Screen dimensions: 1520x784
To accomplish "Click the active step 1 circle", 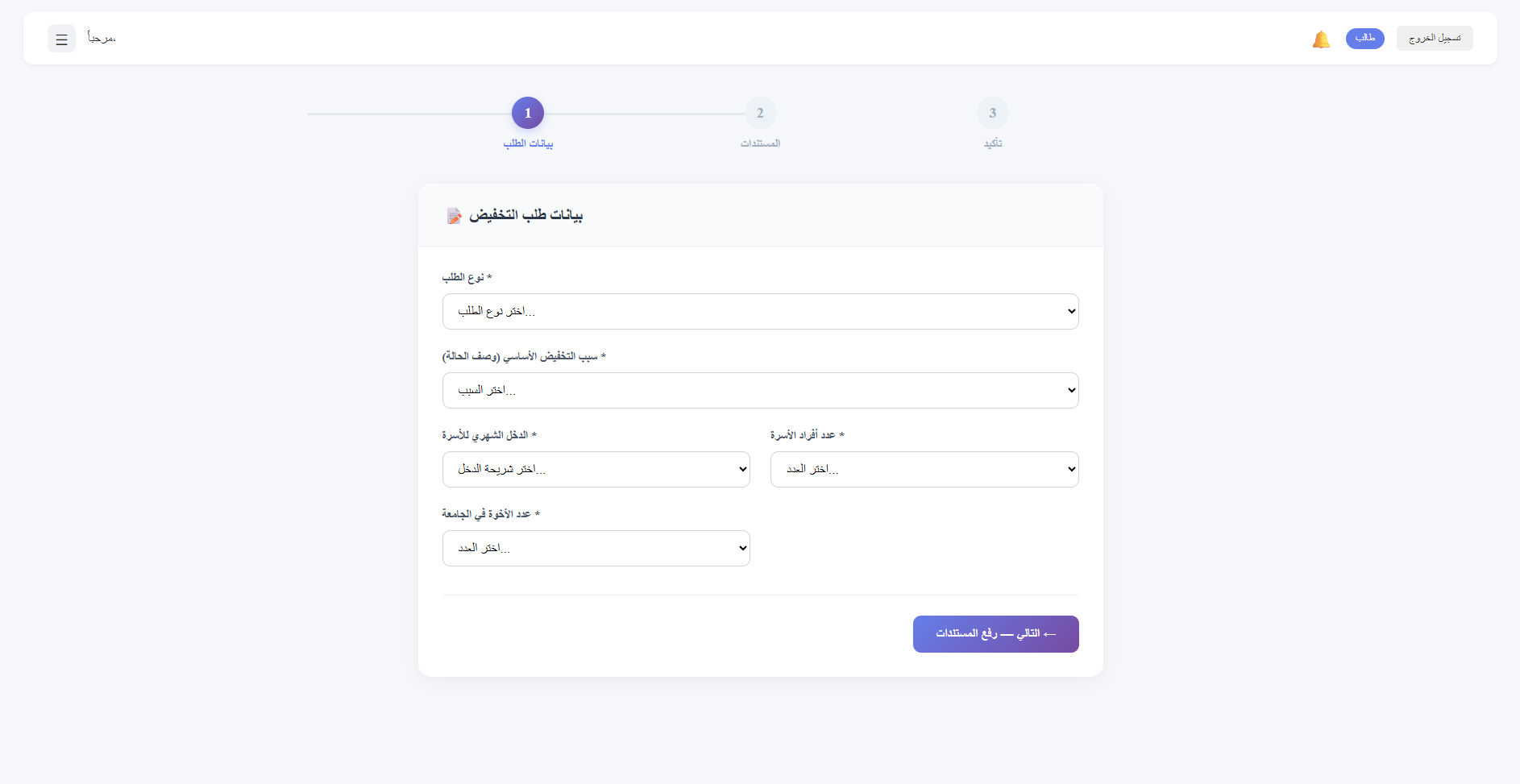I will [x=528, y=113].
